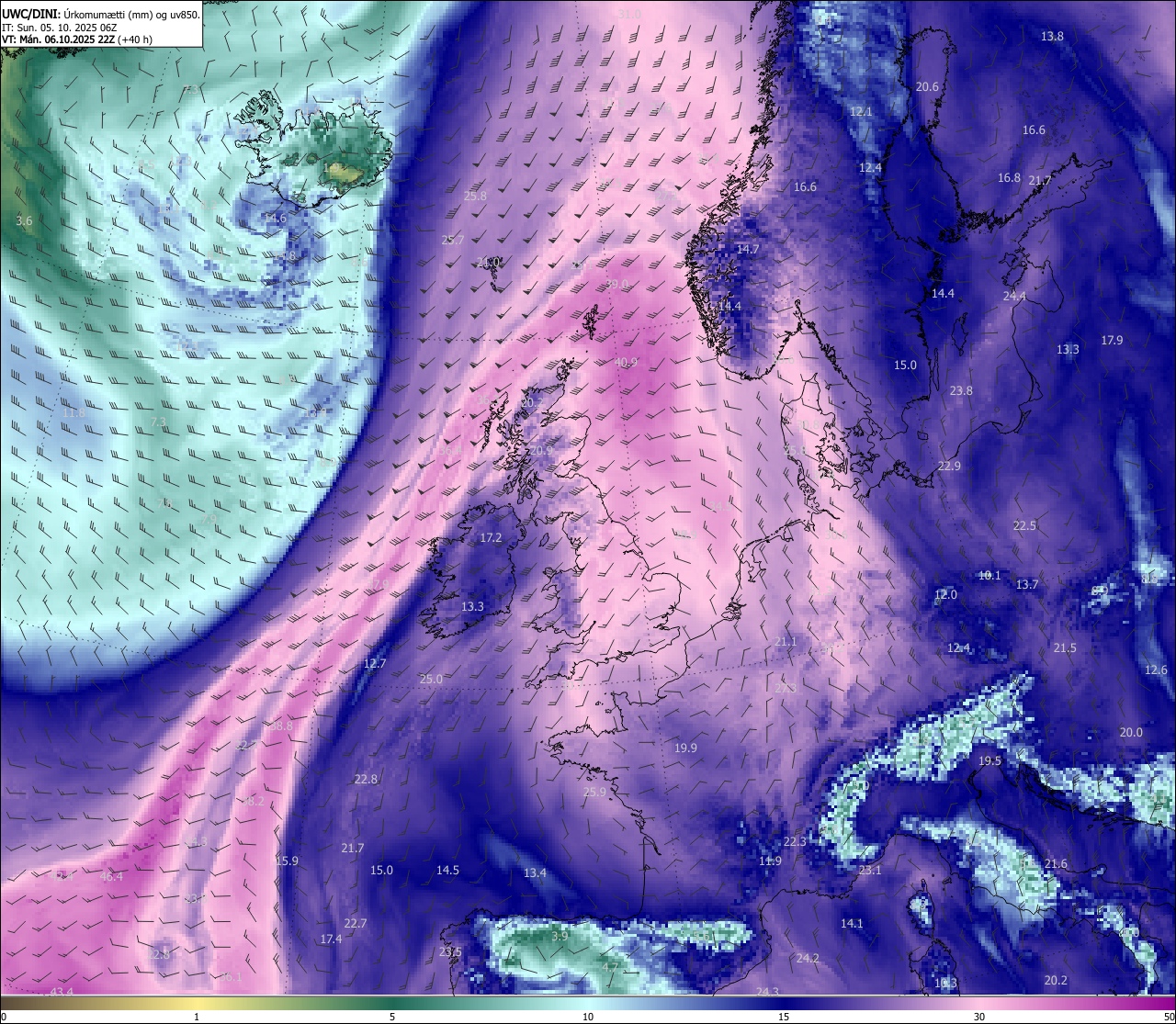Click the 25.9 value near Brittany
1176x1024 pixels.
coord(594,792)
